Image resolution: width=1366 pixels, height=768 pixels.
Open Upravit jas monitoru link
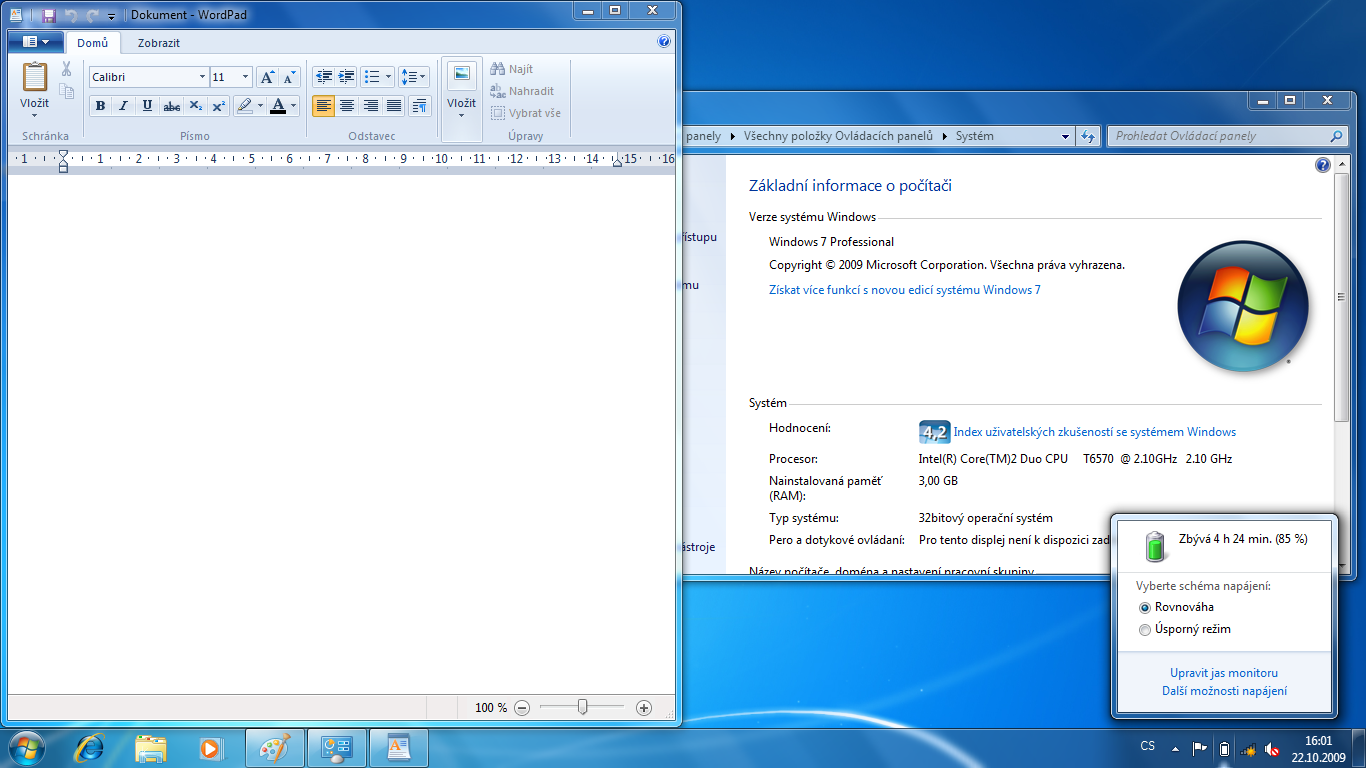(1224, 673)
